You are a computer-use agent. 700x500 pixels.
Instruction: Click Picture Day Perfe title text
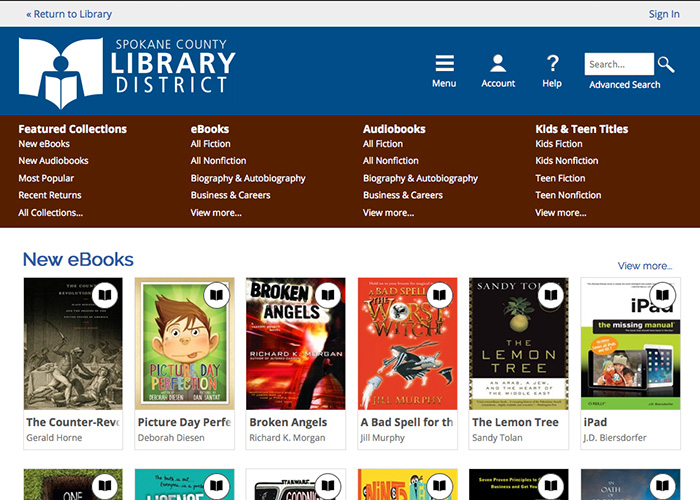pyautogui.click(x=184, y=422)
